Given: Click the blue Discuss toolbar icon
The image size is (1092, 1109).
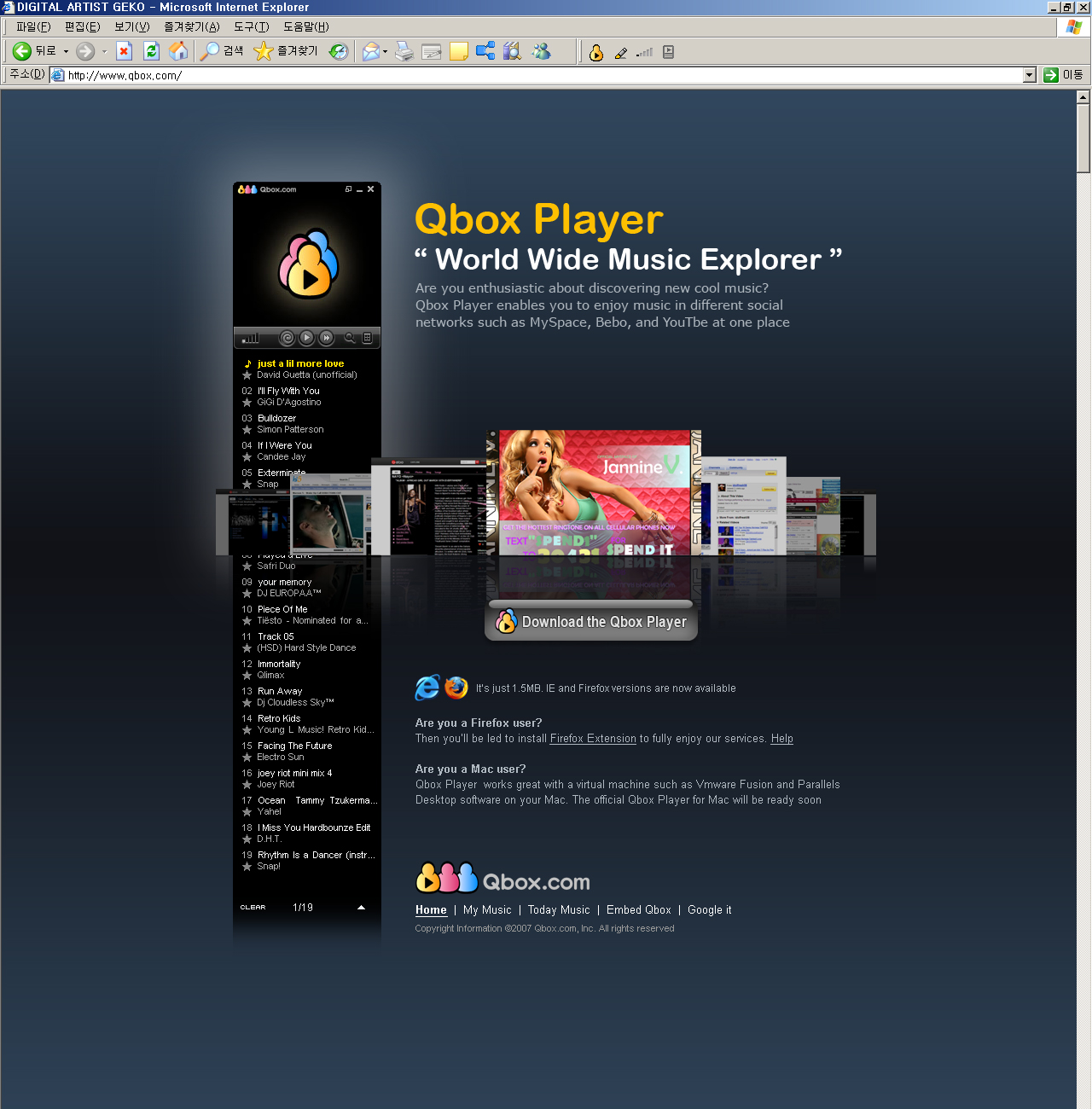Looking at the screenshot, I should [x=485, y=51].
